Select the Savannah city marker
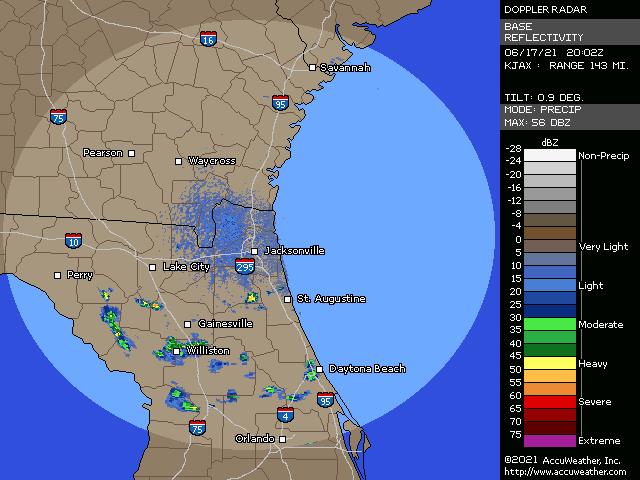The height and width of the screenshot is (480, 640). (x=312, y=68)
